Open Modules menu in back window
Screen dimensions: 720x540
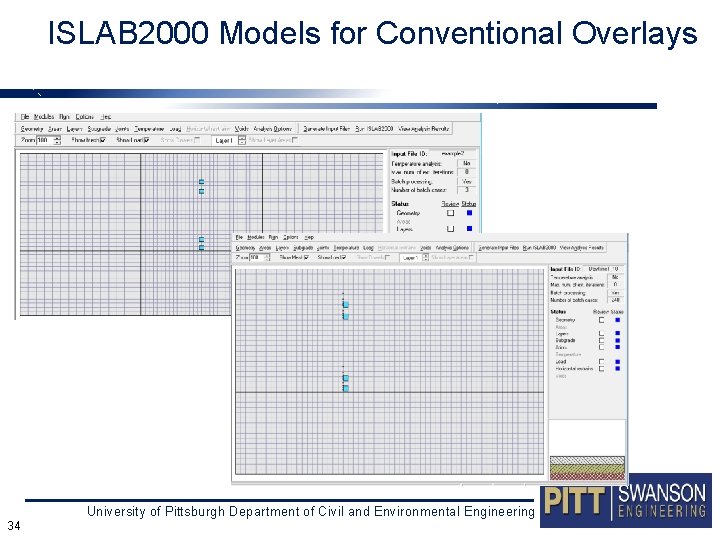(44, 117)
